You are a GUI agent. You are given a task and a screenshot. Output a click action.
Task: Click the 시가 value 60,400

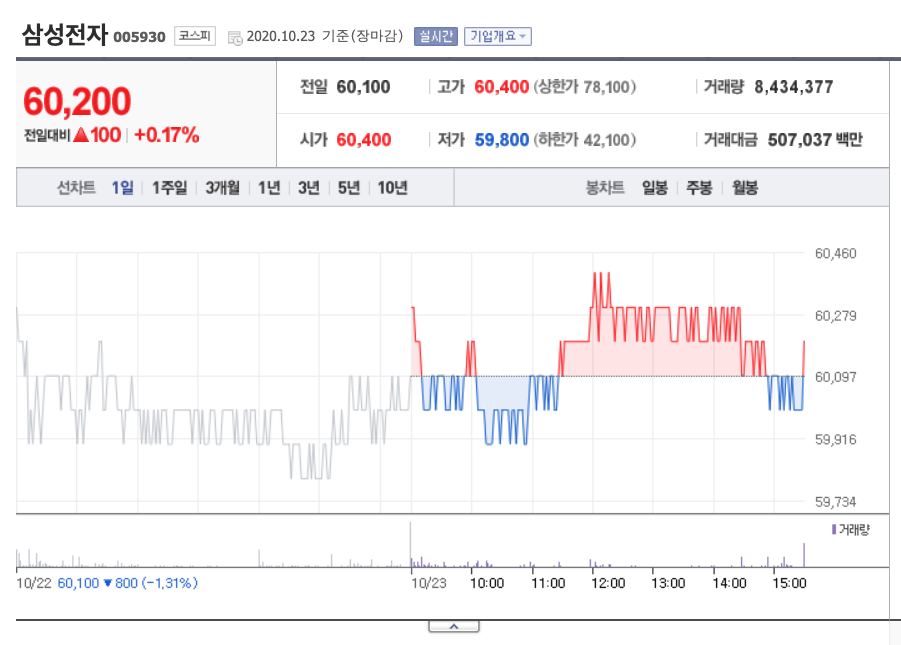(364, 140)
